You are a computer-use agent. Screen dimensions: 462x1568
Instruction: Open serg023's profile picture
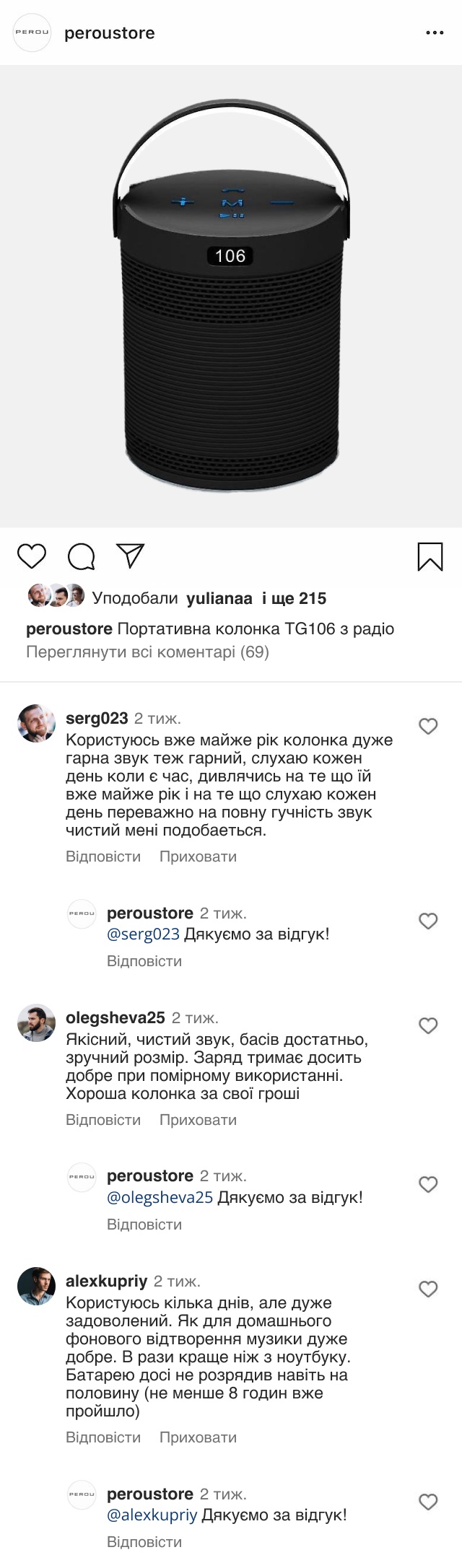36,723
